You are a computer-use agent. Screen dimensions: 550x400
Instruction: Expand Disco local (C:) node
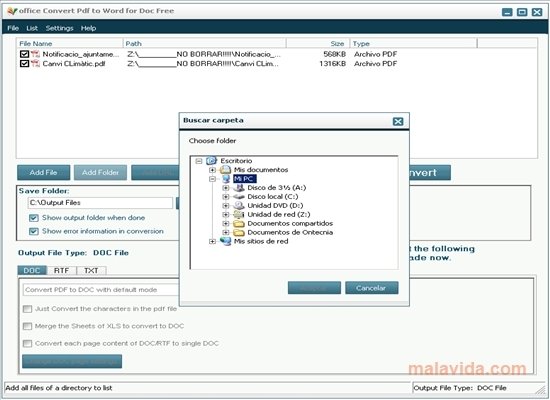pyautogui.click(x=226, y=197)
